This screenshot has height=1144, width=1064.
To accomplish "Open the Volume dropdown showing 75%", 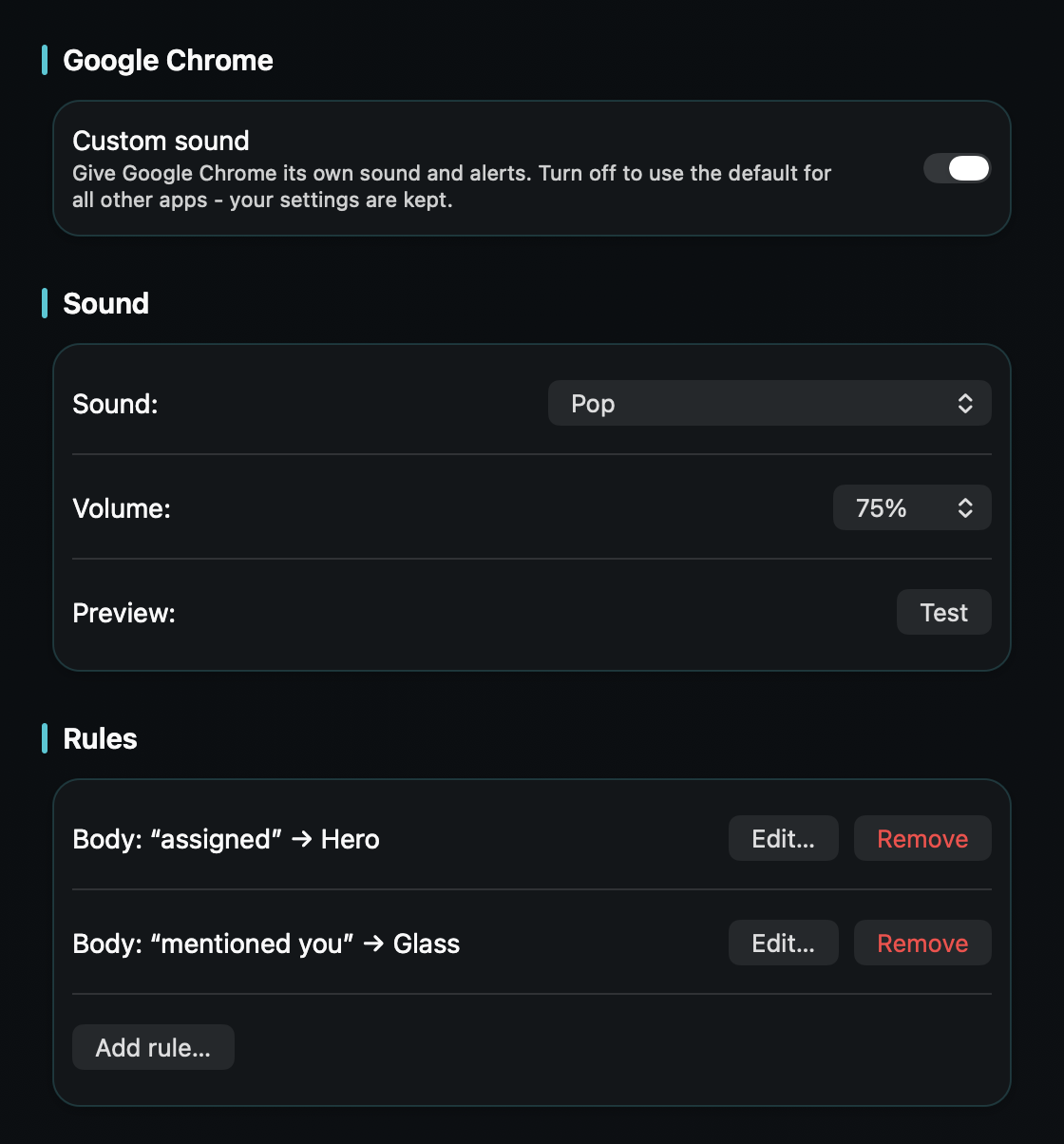I will [912, 508].
